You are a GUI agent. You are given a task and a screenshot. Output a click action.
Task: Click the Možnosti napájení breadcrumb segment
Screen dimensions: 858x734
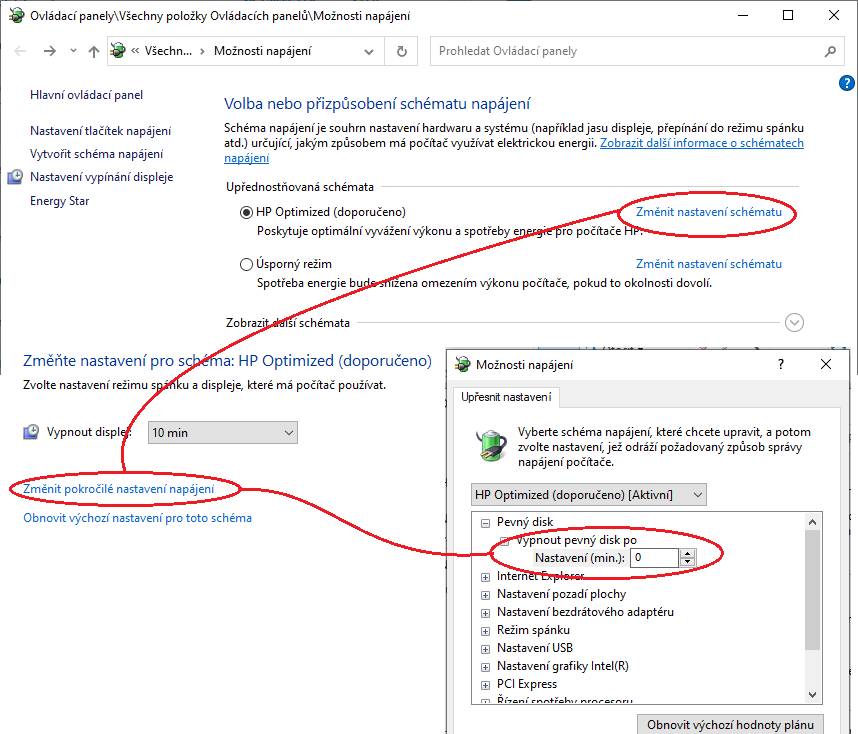click(263, 51)
